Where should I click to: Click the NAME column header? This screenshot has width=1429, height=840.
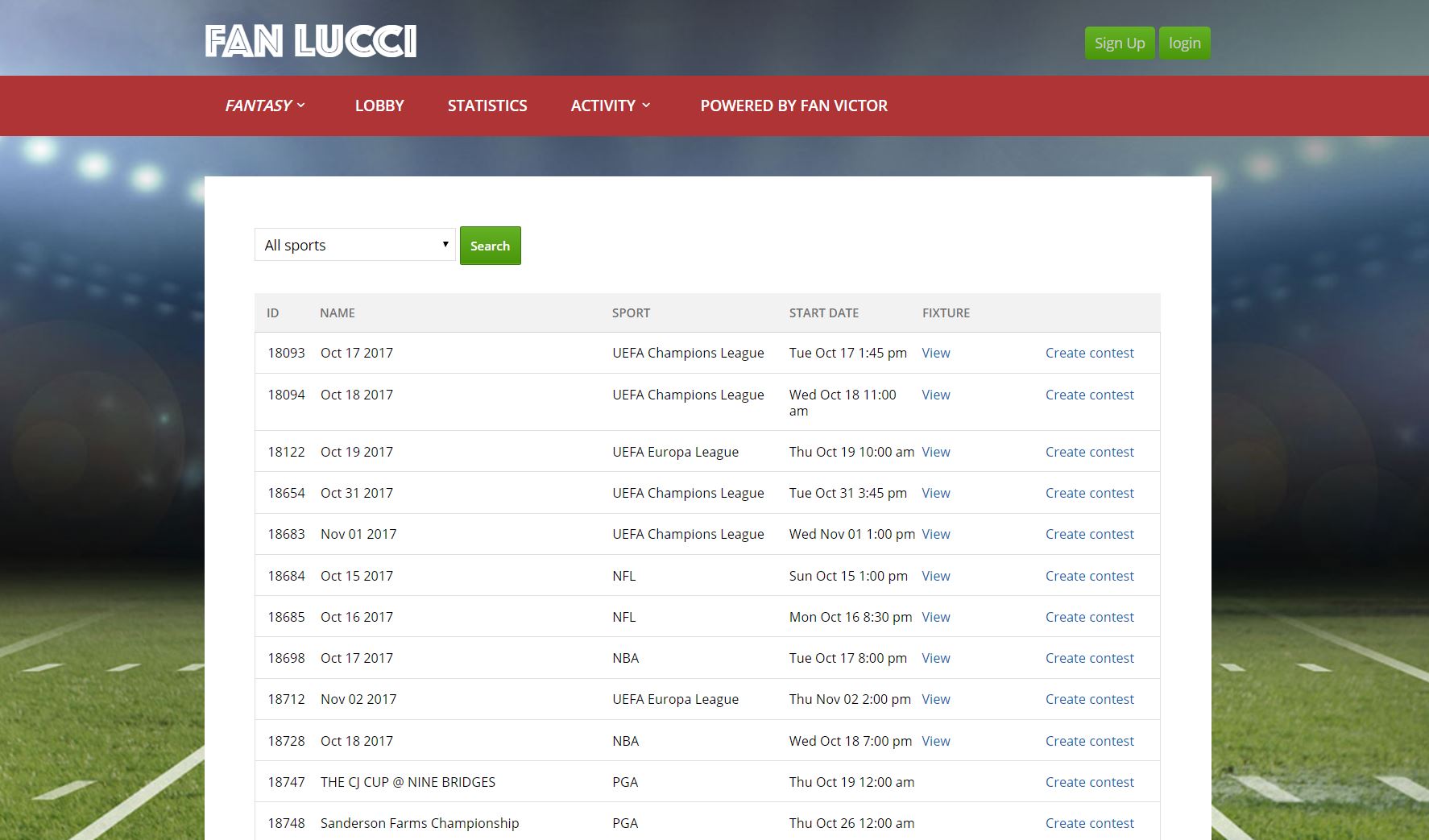tap(338, 312)
